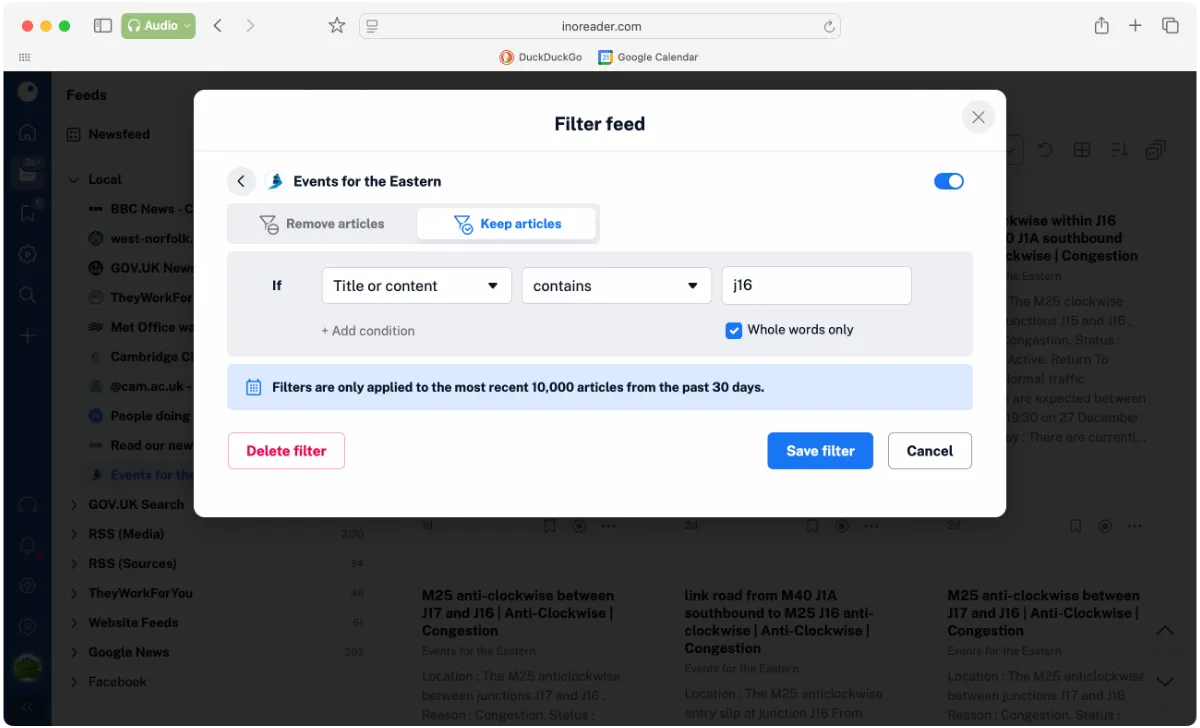
Task: Uncheck Whole words only
Action: click(733, 330)
